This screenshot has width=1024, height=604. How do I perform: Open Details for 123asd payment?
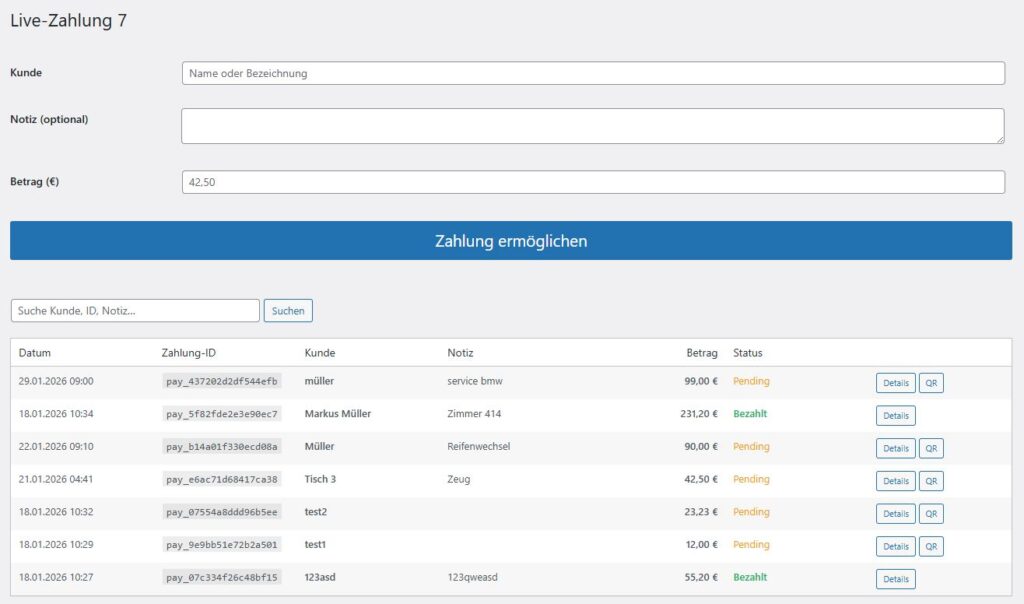click(x=895, y=579)
